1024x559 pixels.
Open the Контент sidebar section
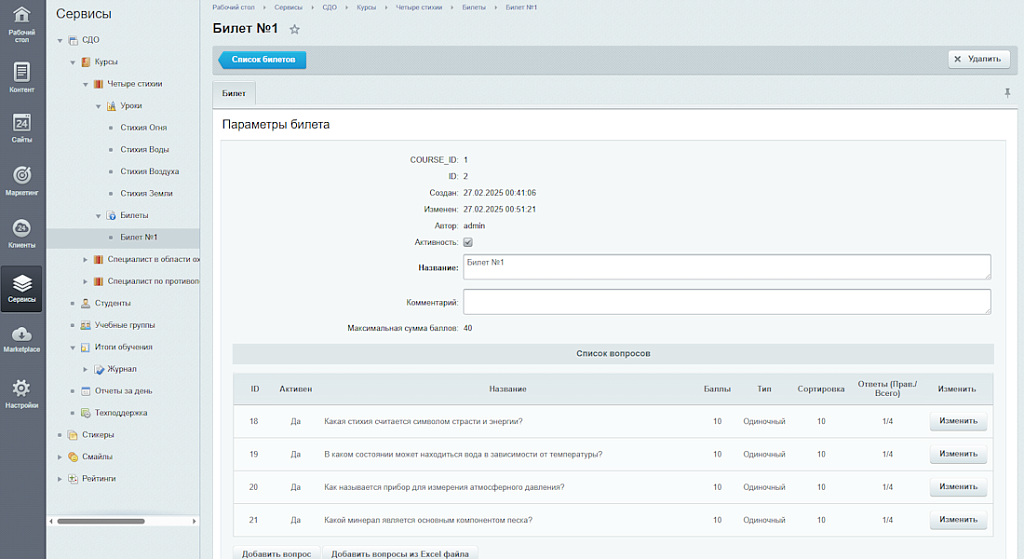click(x=22, y=77)
